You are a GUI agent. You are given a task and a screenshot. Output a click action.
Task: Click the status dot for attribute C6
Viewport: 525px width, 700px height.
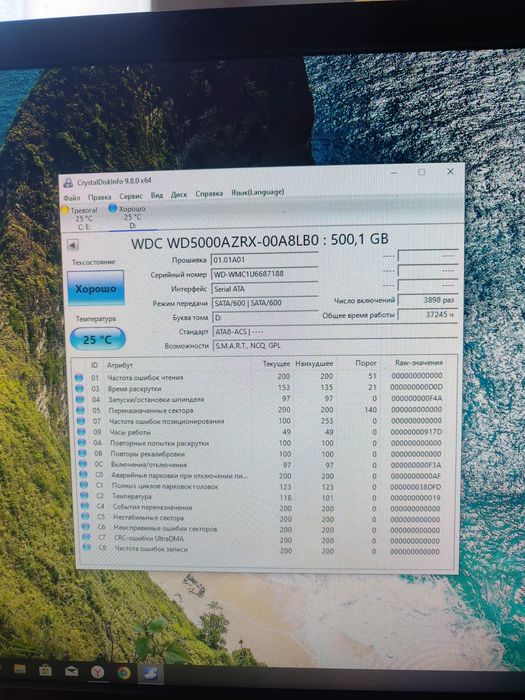(x=86, y=526)
